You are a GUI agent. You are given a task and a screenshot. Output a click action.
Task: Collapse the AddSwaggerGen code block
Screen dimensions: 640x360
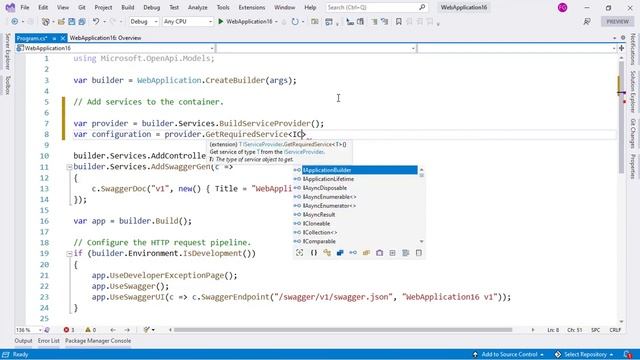click(x=69, y=167)
